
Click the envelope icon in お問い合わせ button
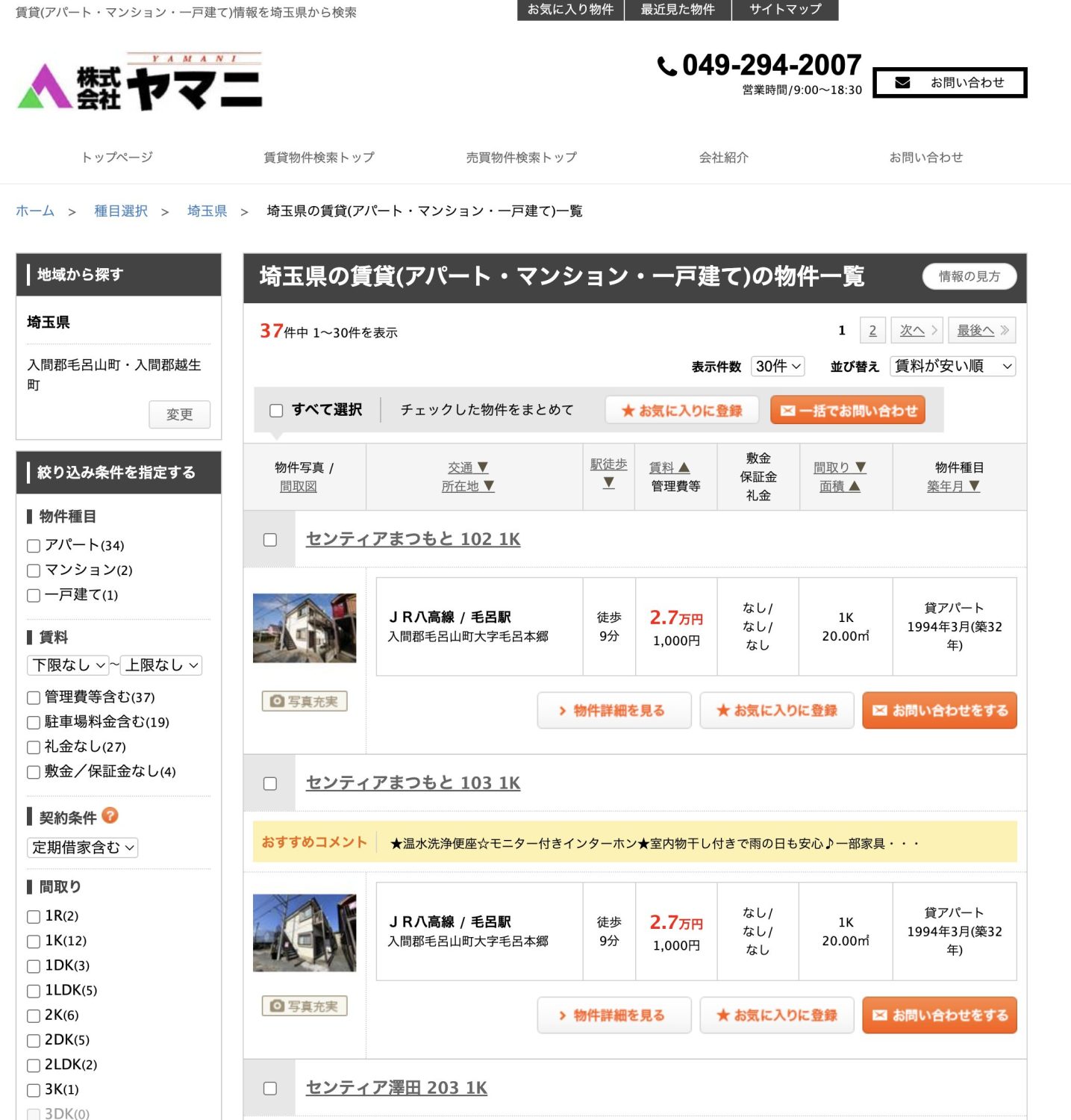click(x=902, y=83)
